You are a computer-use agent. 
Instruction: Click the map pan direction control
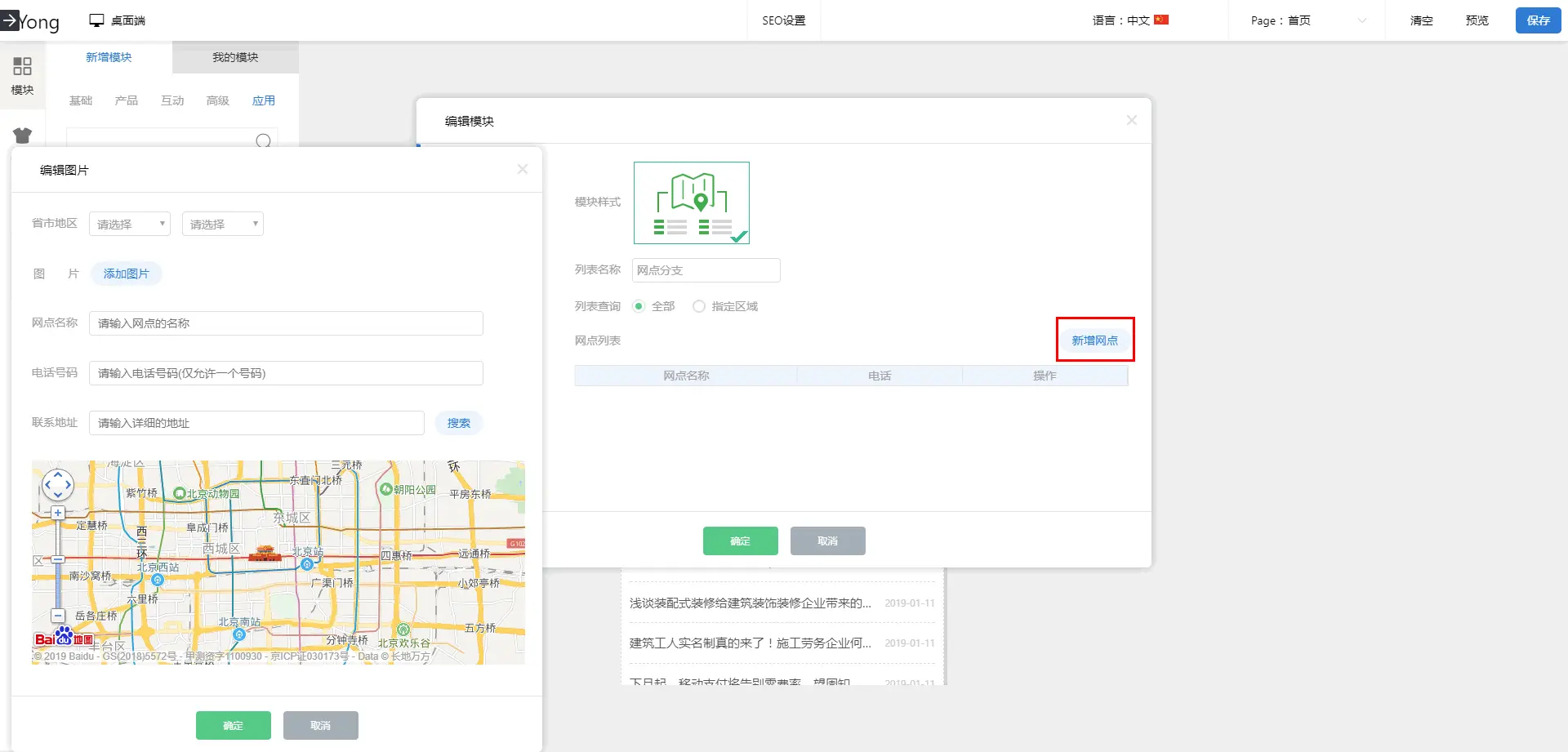[x=58, y=485]
